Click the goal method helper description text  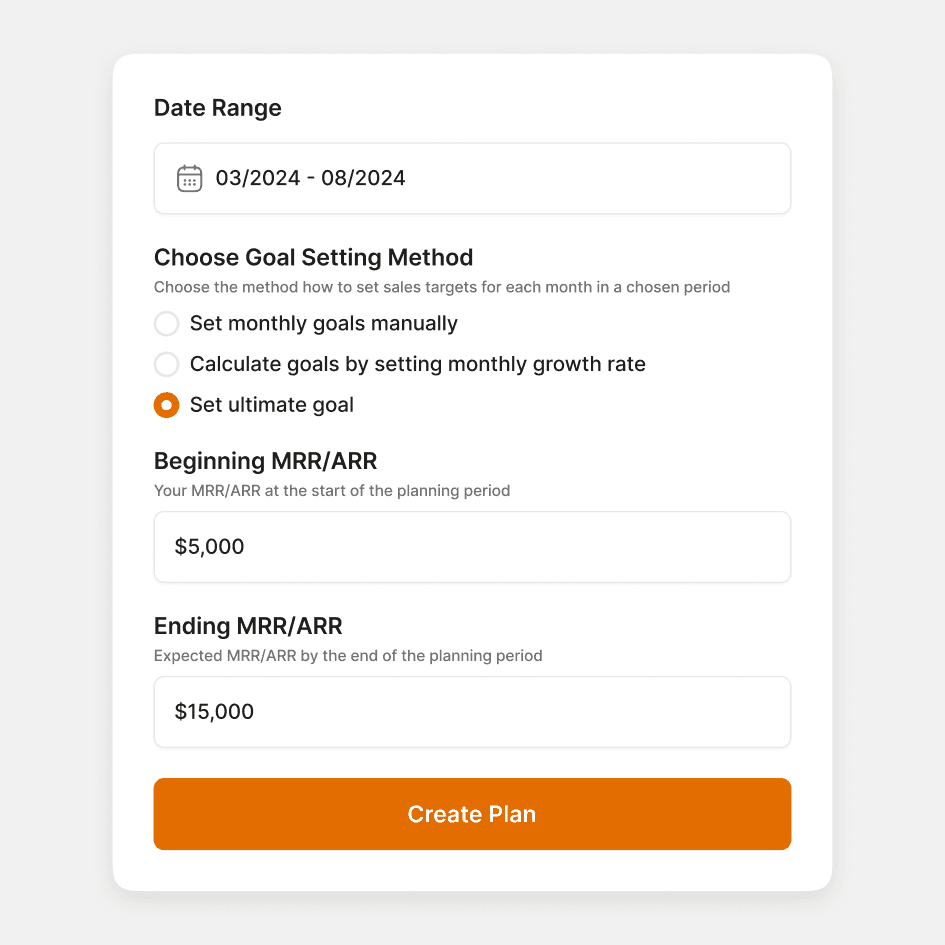(x=442, y=287)
